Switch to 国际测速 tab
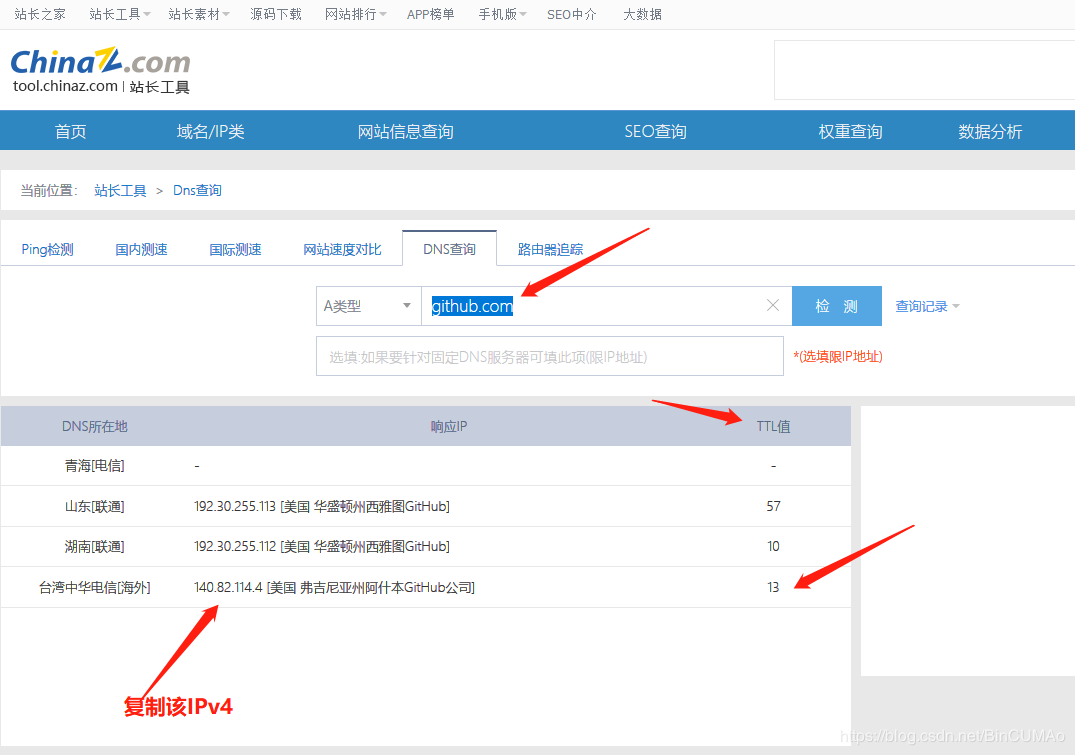 [235, 249]
